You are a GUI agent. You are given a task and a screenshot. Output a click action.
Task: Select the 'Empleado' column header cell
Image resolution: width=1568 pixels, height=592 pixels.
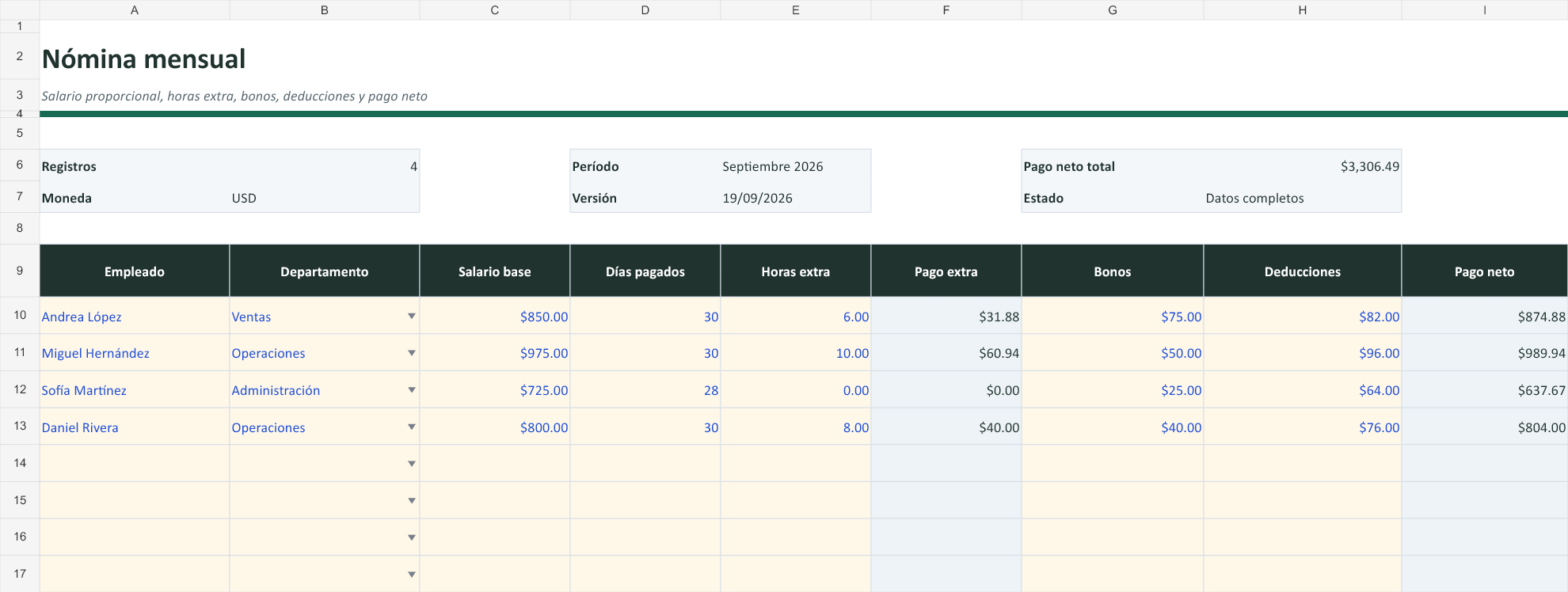click(135, 271)
